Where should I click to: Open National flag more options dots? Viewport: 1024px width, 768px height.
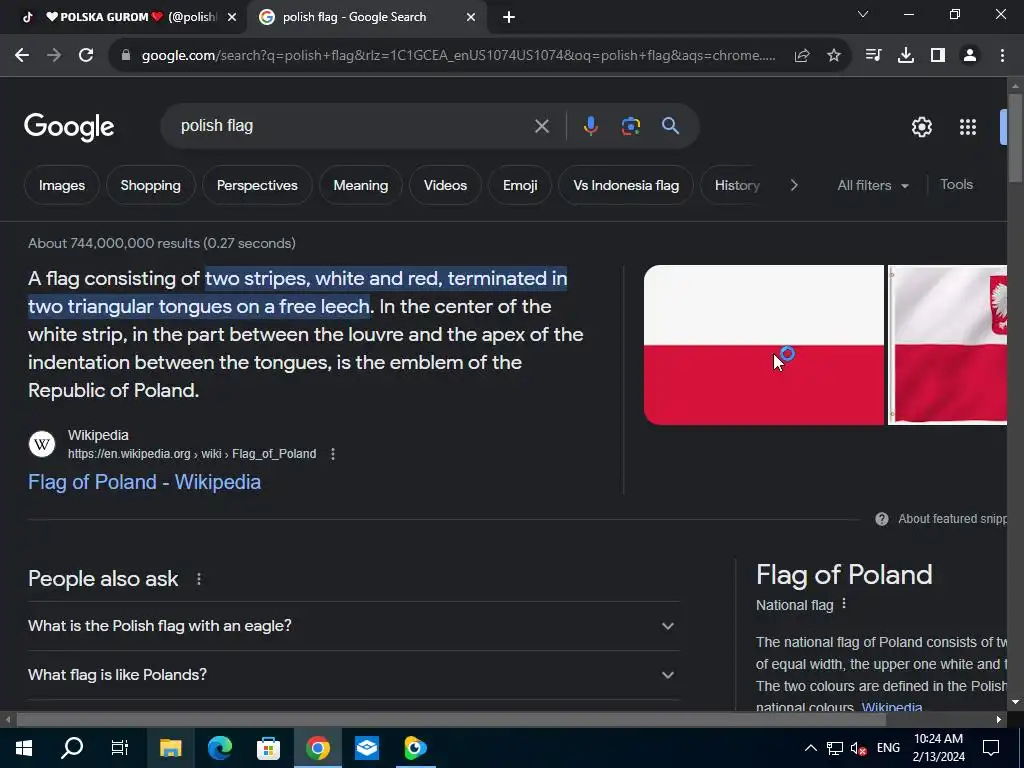[x=844, y=604]
